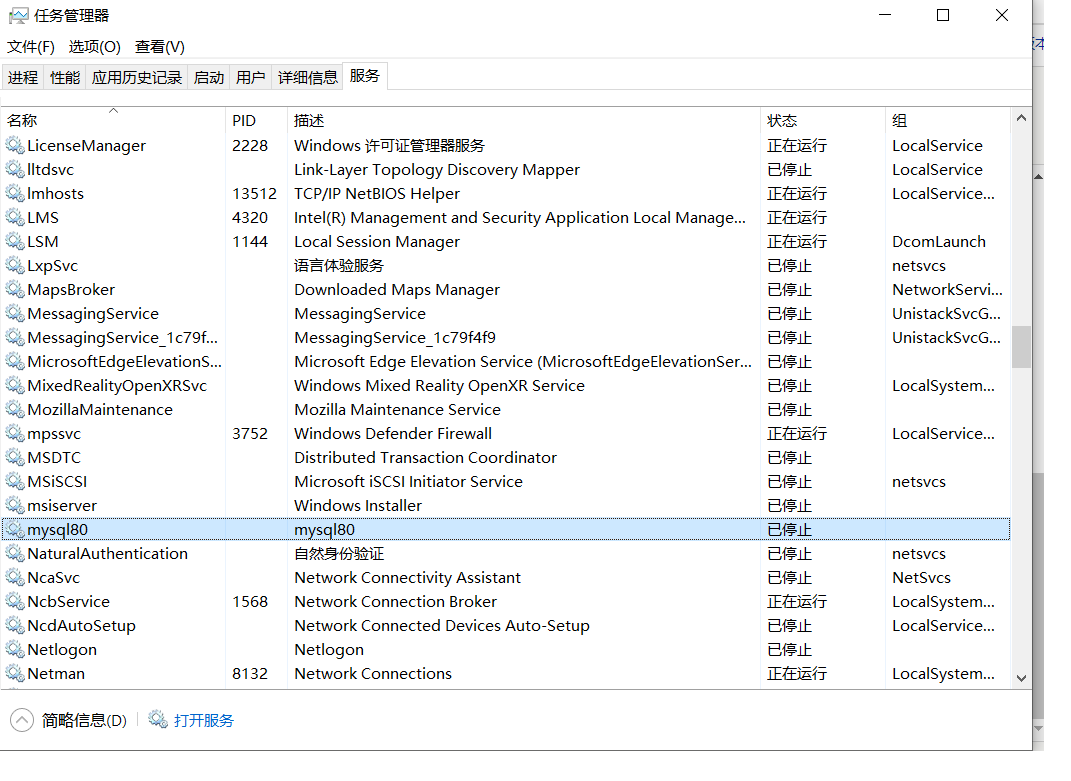Click the gear icon next to LicenseManager
Screen dimensions: 1071x781
pyautogui.click(x=15, y=146)
